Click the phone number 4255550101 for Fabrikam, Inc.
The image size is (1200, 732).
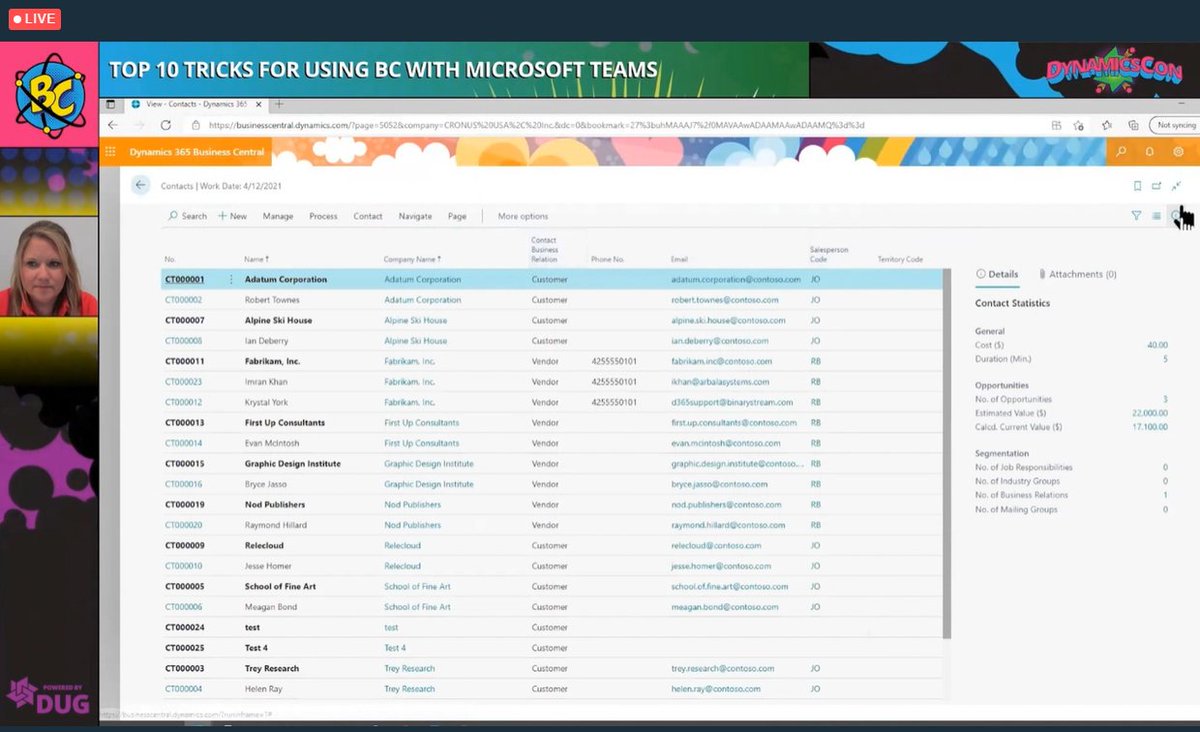[614, 361]
